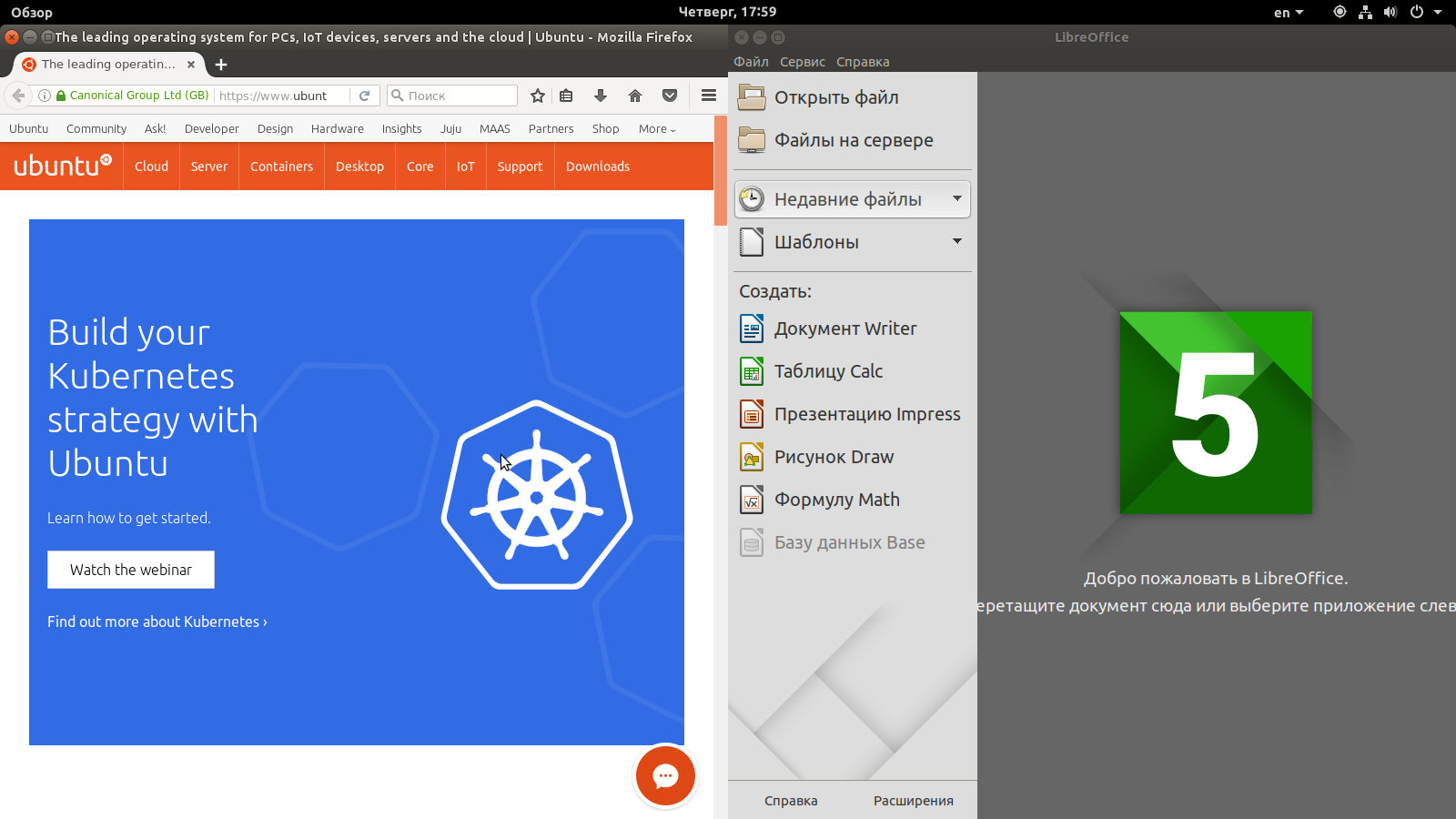Open the Справка menu in LibreOffice menubar

pyautogui.click(x=863, y=62)
